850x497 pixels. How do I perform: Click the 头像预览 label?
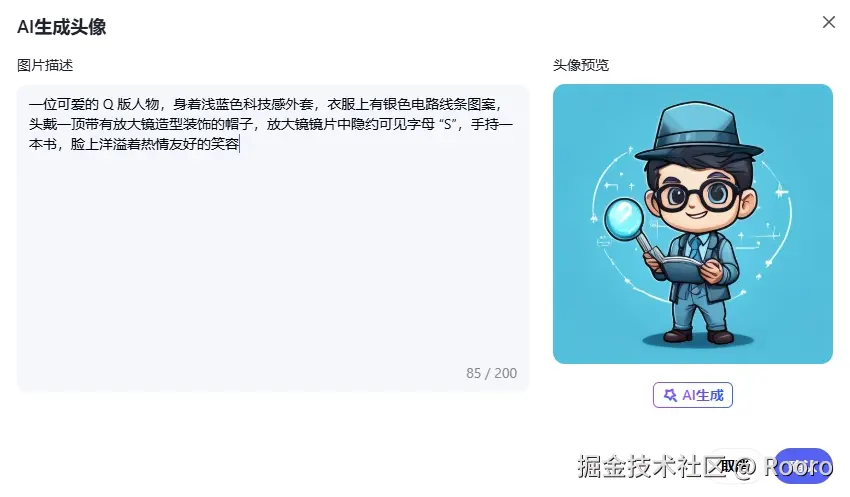click(x=581, y=65)
